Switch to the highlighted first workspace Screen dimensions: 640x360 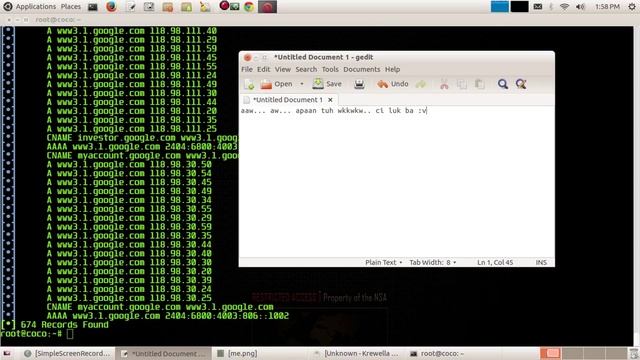[551, 353]
